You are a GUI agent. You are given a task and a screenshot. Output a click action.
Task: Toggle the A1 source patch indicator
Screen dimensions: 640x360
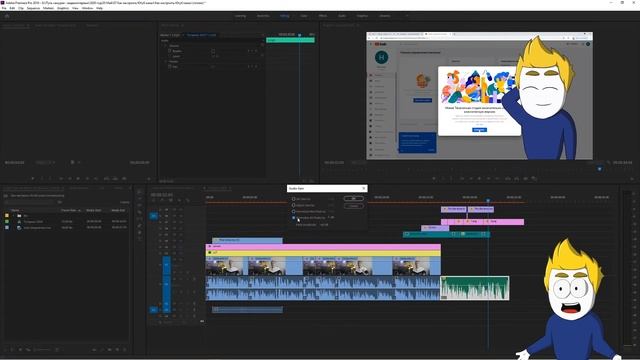pos(153,309)
